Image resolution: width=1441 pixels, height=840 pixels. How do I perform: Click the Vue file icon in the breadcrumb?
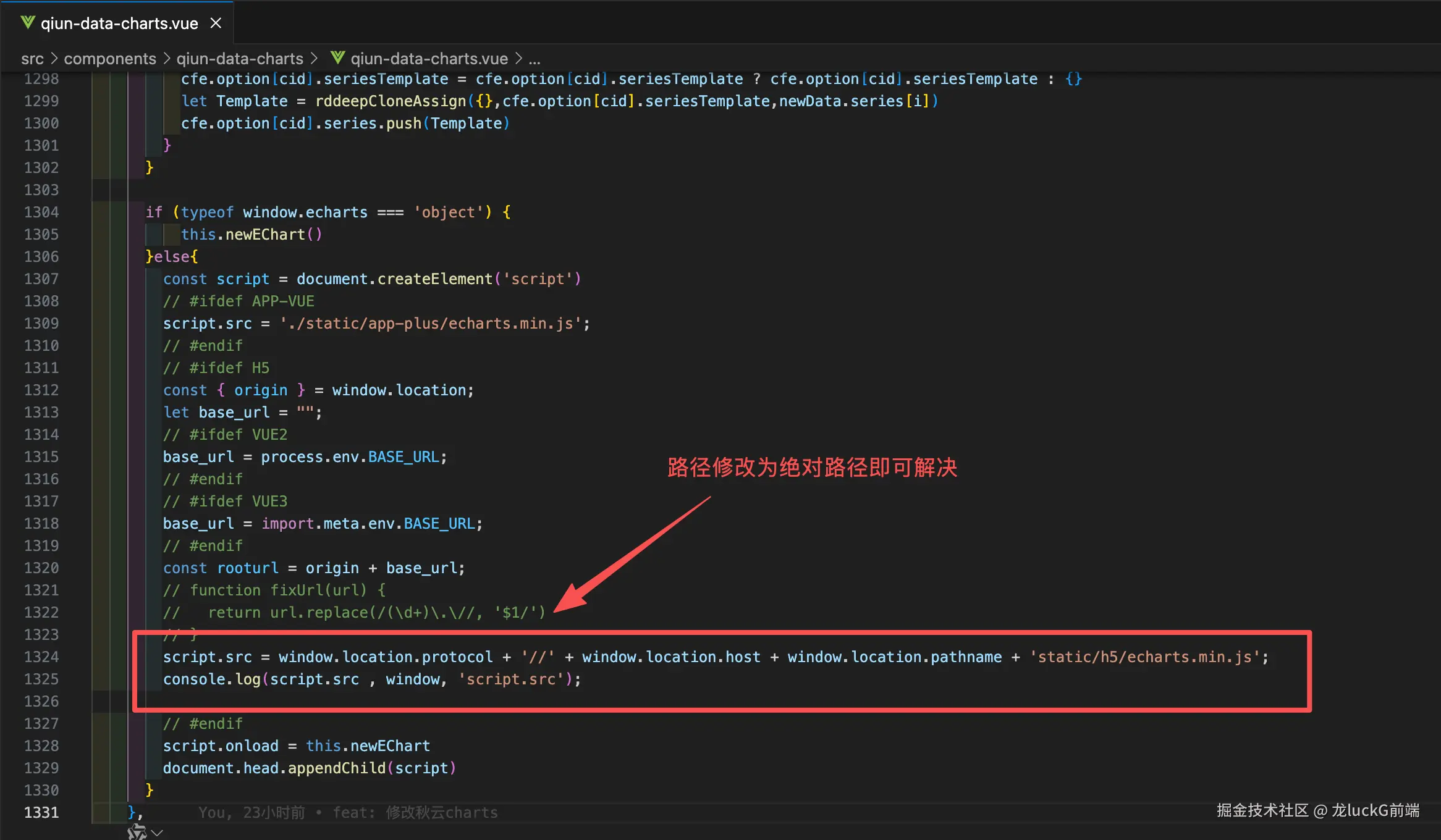(337, 58)
